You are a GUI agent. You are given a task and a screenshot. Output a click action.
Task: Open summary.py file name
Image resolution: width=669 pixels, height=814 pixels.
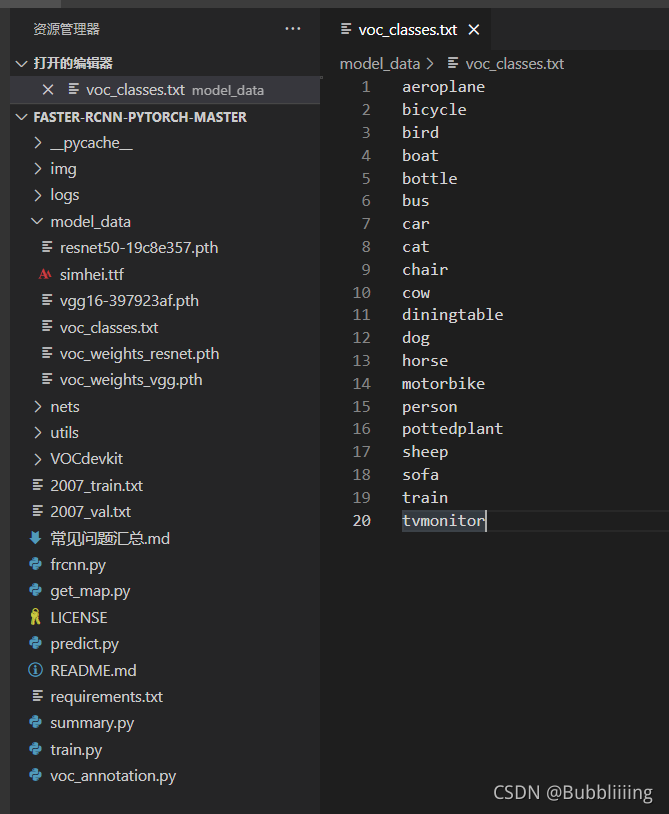click(92, 724)
